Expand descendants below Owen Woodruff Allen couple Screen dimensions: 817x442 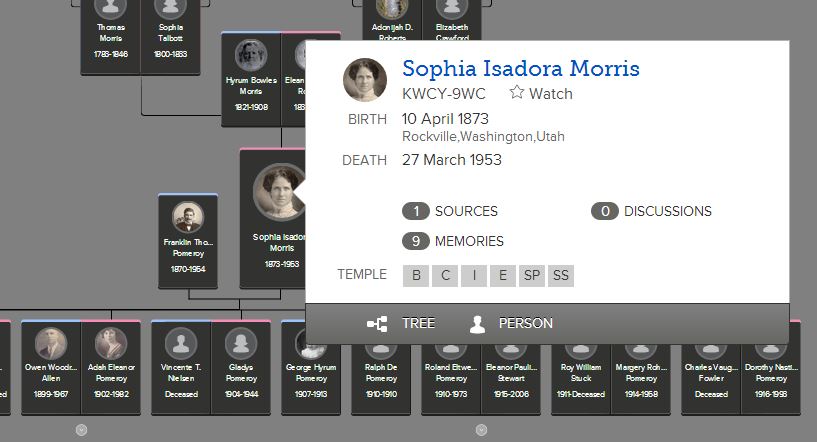tap(82, 430)
